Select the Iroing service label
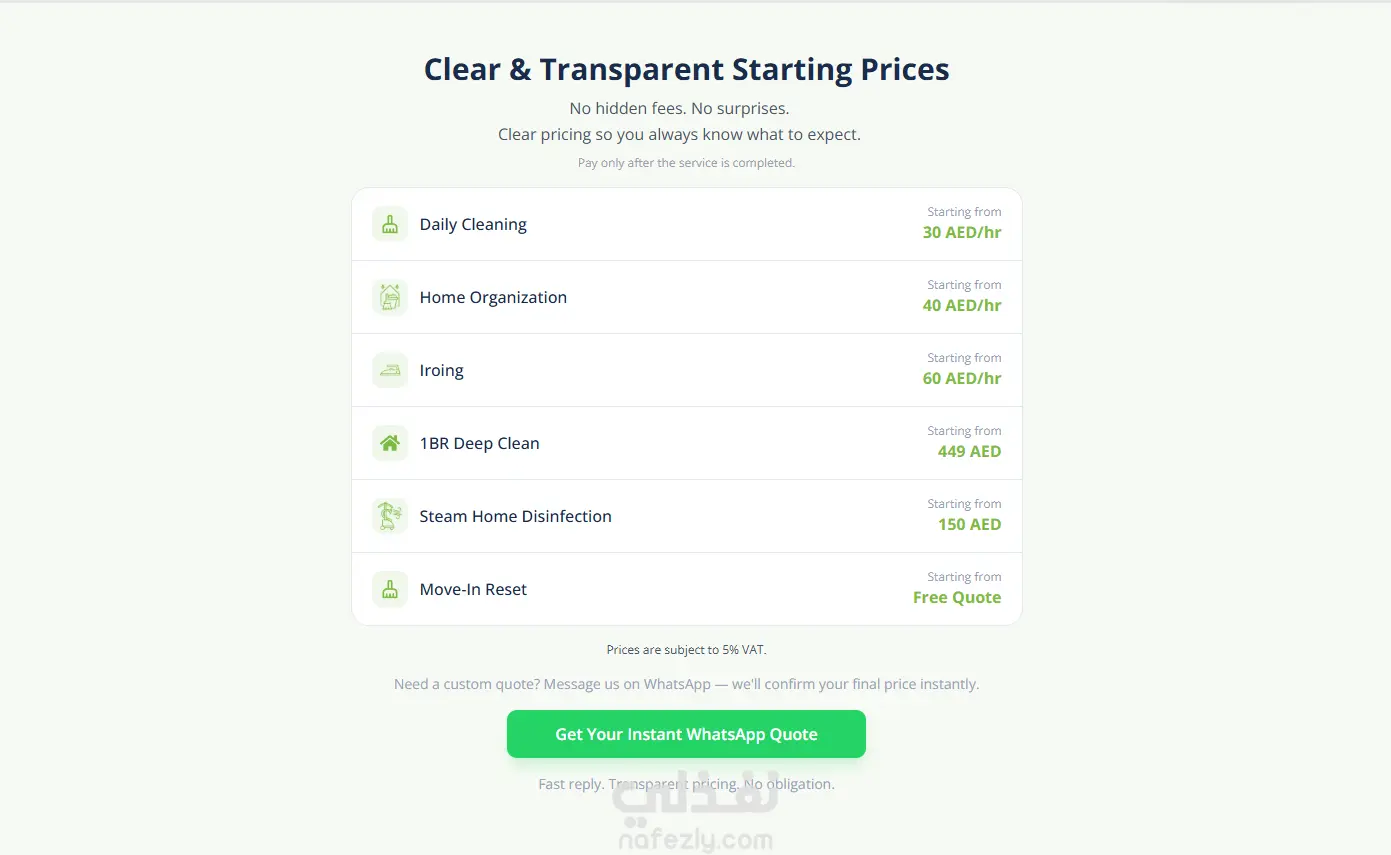 tap(441, 370)
